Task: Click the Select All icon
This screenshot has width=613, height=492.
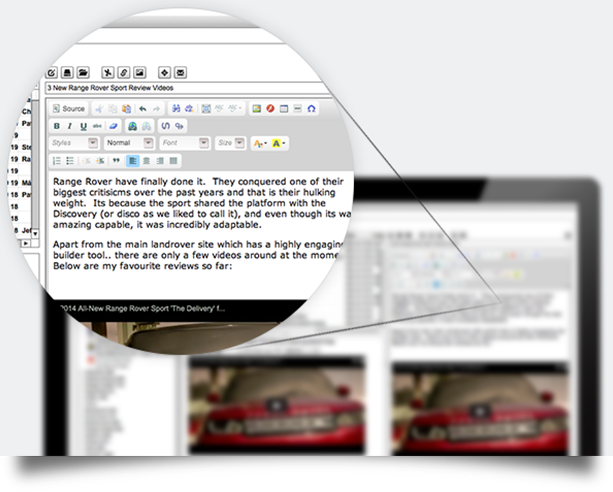Action: click(x=206, y=109)
